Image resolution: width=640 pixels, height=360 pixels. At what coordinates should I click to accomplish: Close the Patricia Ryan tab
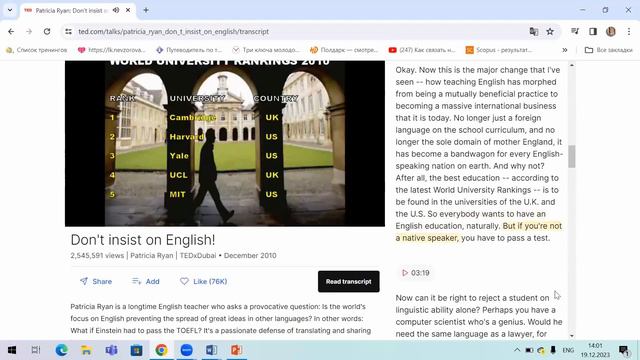[128, 10]
